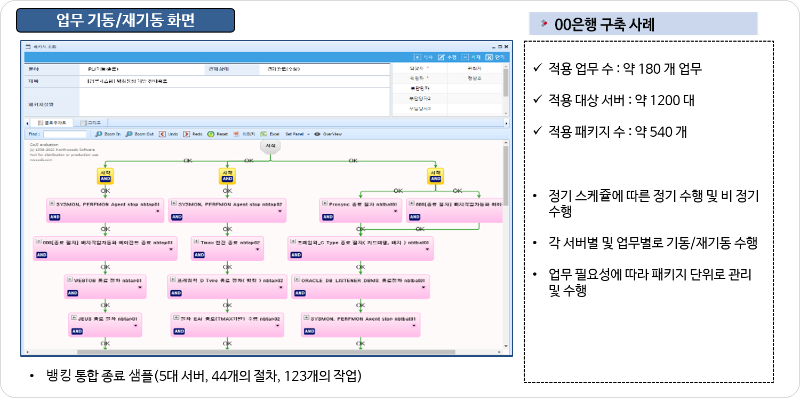Open dropdown arrow on WEBTOB node
Image resolution: width=800 pixels, height=398 pixels.
[x=139, y=287]
